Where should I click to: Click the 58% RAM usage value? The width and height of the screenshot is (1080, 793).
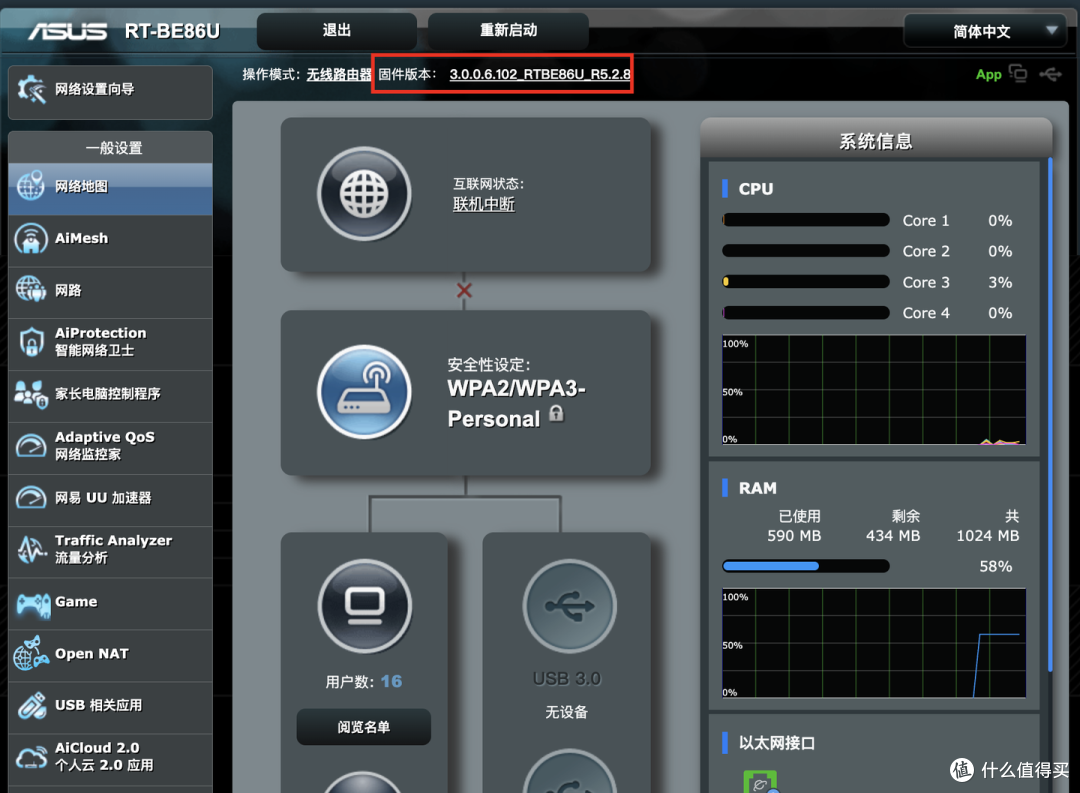click(x=996, y=566)
